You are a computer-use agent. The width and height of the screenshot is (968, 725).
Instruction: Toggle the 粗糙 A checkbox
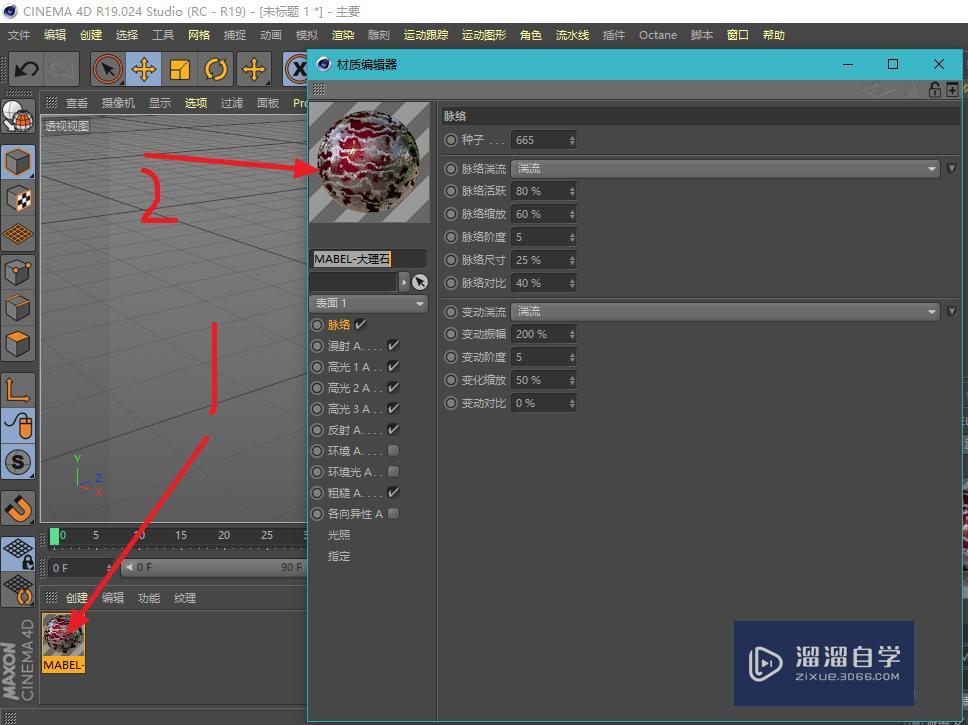click(x=393, y=493)
